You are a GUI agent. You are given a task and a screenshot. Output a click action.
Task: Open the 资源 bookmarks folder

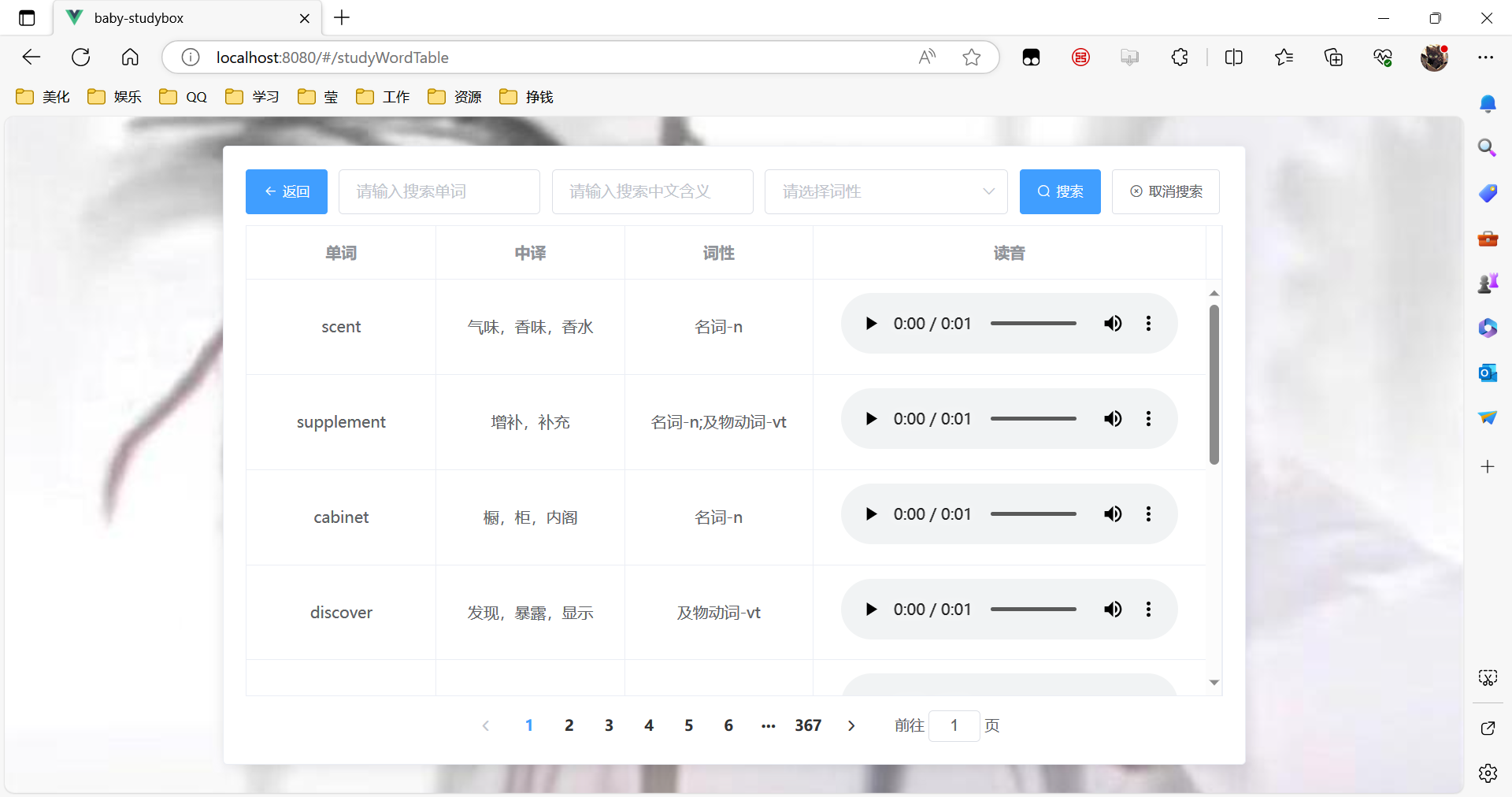pos(455,97)
